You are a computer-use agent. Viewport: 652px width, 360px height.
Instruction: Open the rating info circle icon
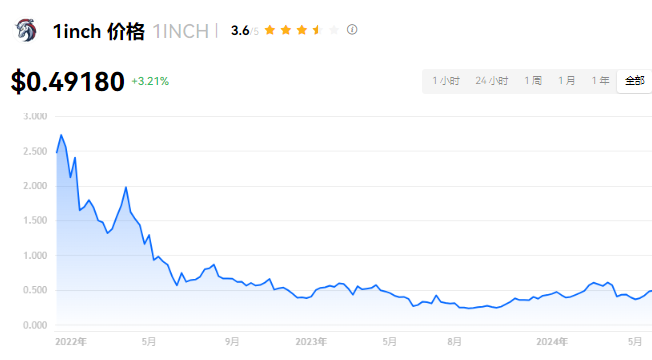352,30
